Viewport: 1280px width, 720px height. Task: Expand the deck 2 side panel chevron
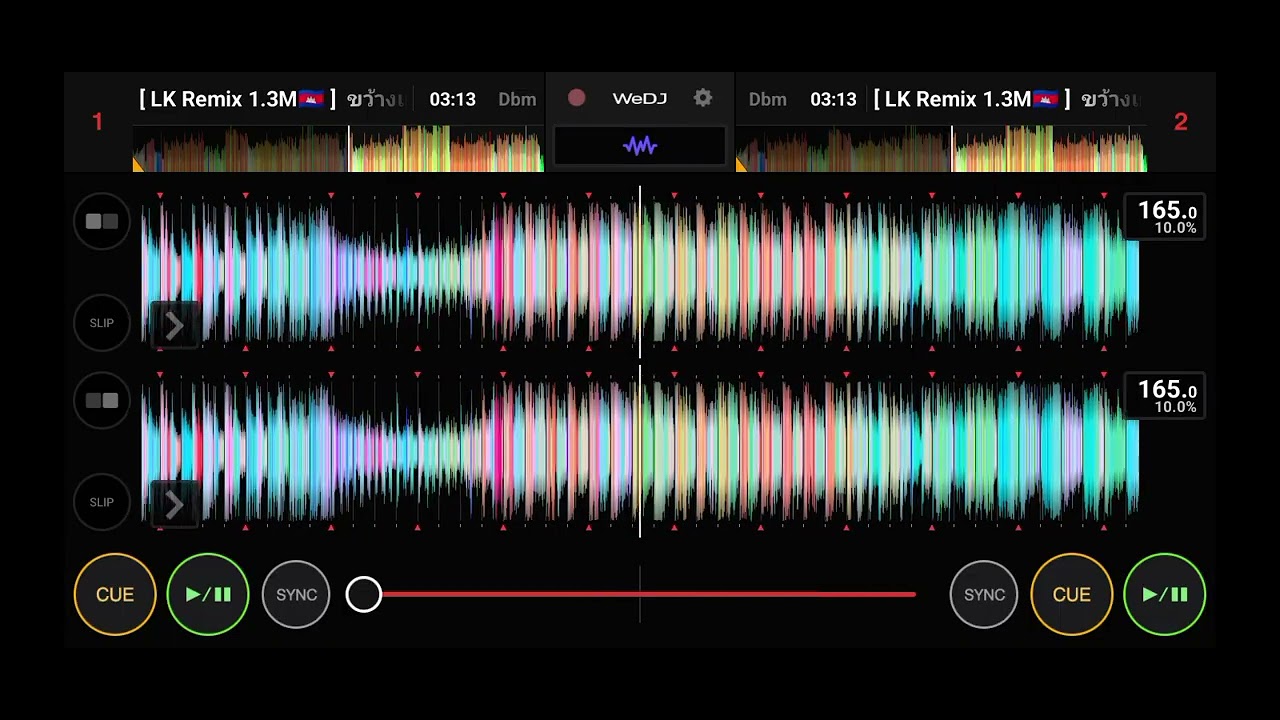(174, 505)
